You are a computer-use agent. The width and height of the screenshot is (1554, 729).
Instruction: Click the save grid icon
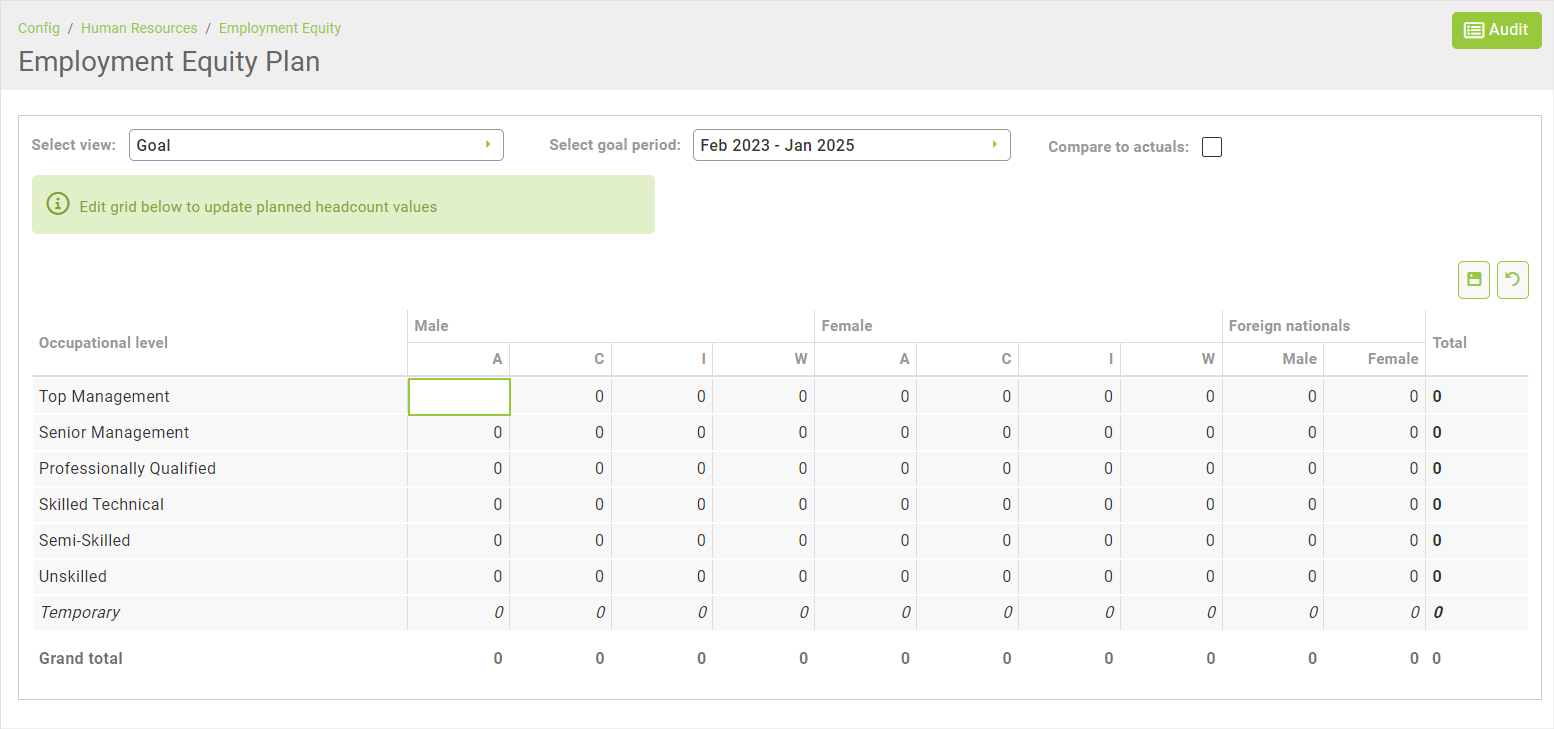pyautogui.click(x=1474, y=280)
